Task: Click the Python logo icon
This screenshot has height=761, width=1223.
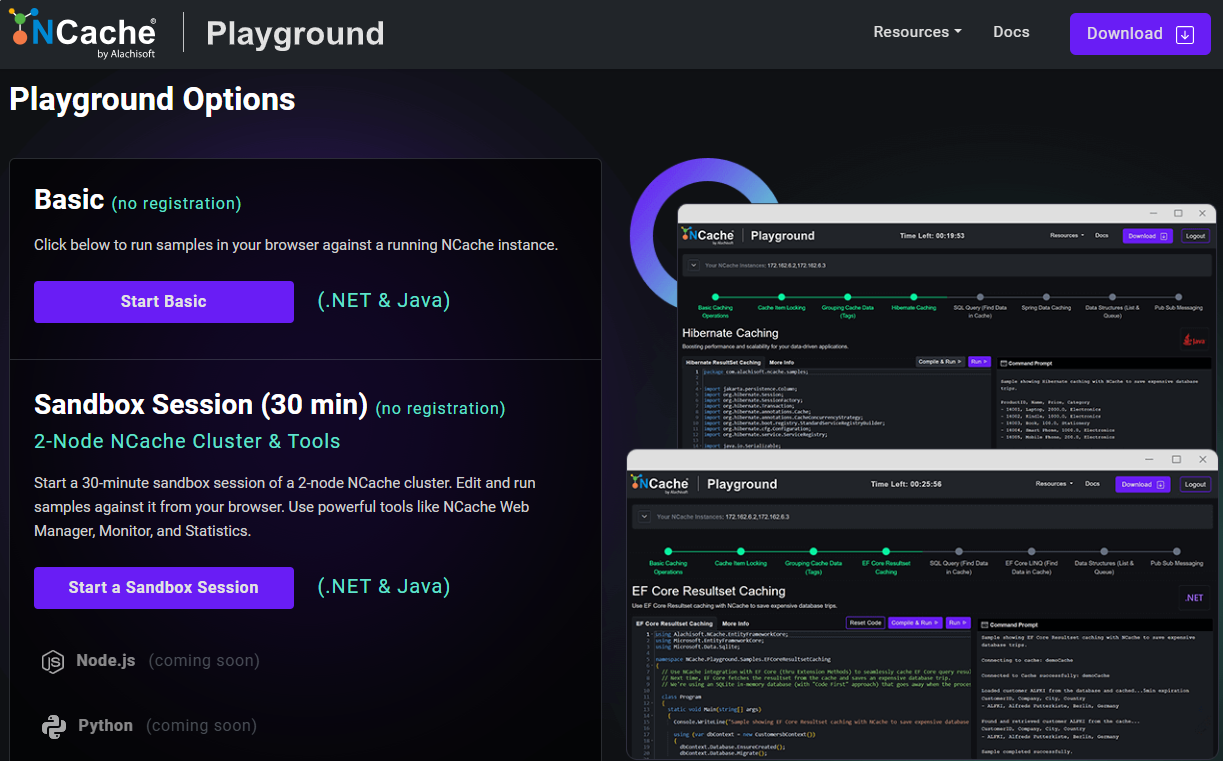Action: coord(54,727)
